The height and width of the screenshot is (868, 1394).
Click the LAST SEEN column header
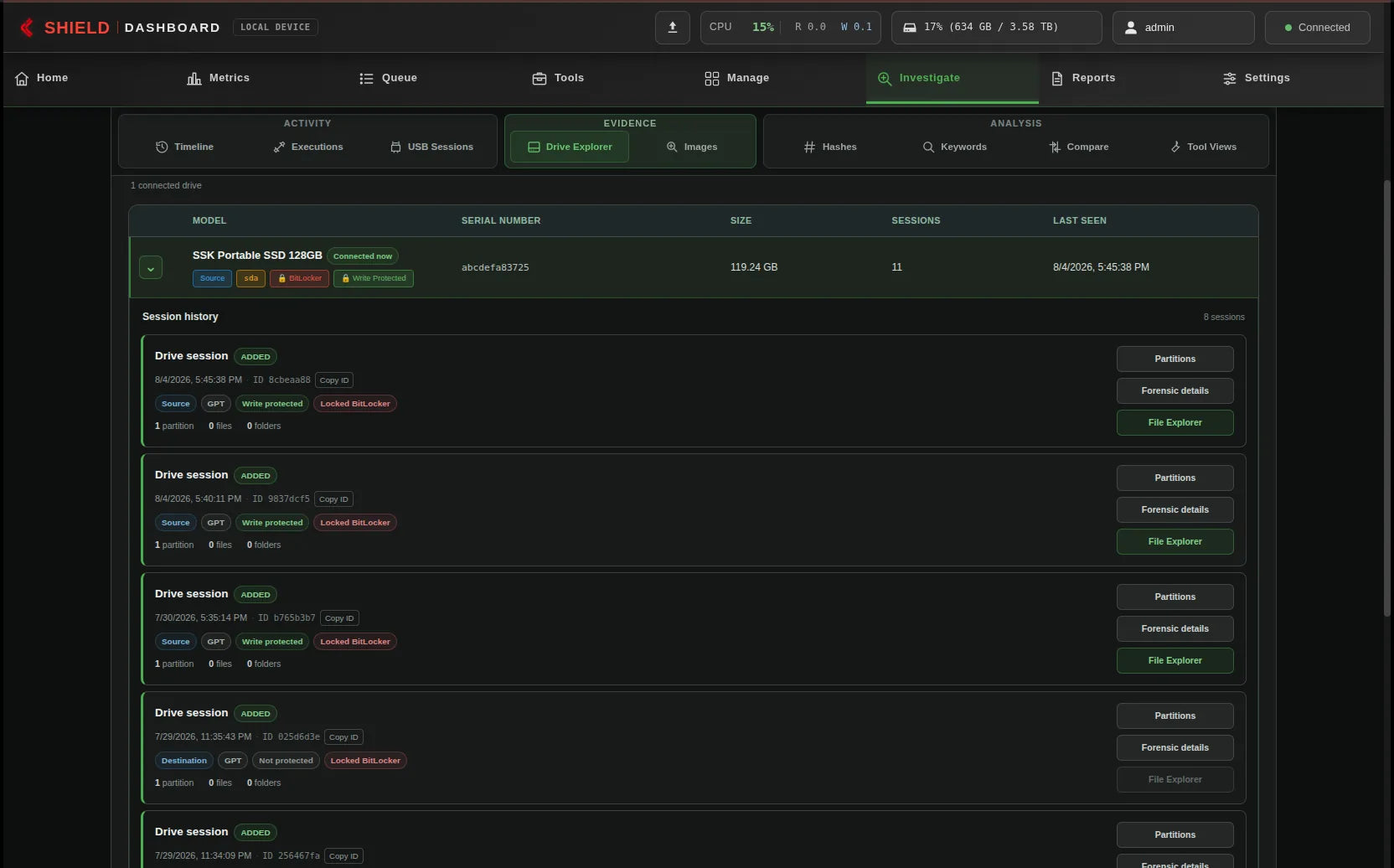(x=1080, y=221)
